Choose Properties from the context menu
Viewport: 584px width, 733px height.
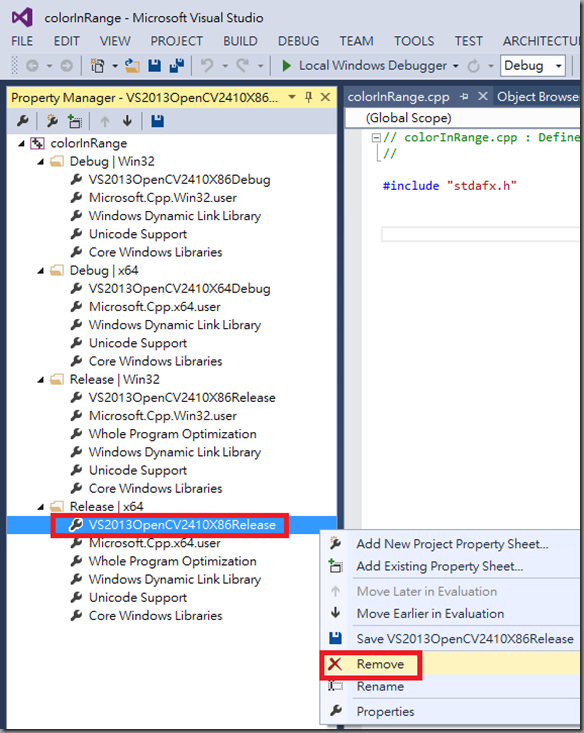pyautogui.click(x=451, y=711)
